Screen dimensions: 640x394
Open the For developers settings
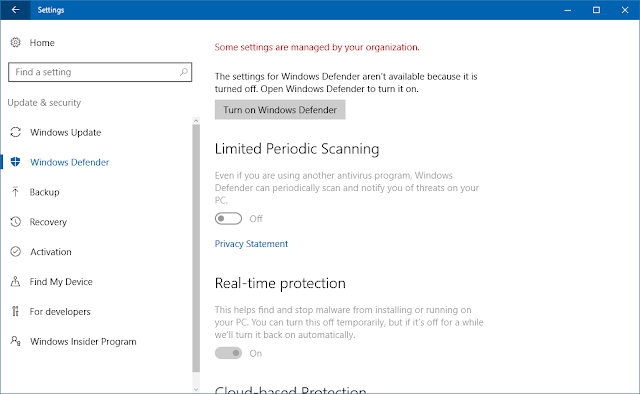[x=60, y=311]
